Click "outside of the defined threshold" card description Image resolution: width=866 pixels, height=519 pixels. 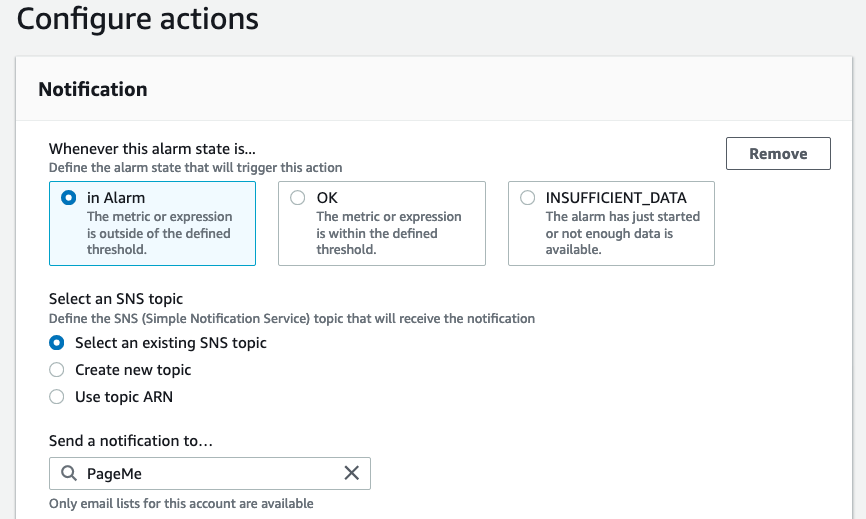coord(159,233)
